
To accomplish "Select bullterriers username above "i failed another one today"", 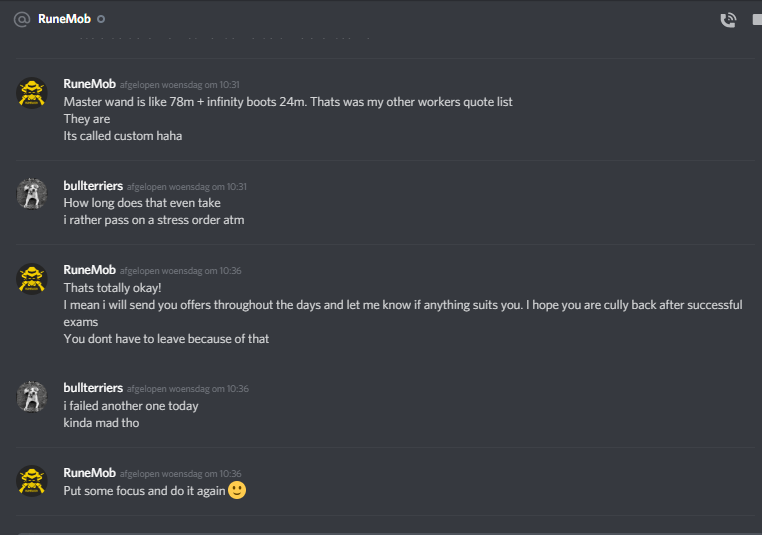I will (x=93, y=388).
